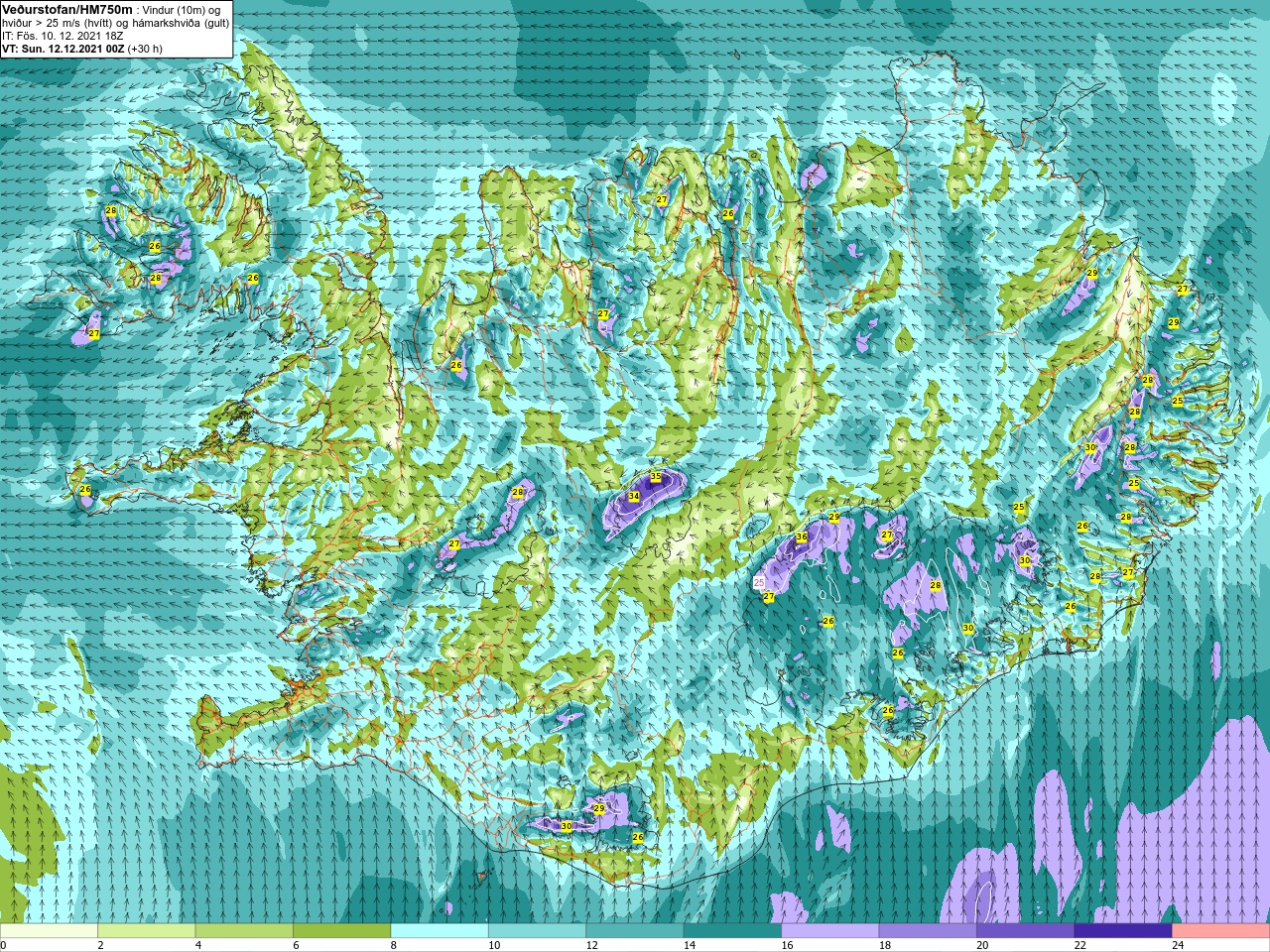This screenshot has width=1270, height=952.
Task: Click the yellow gust label 36
Action: coord(802,536)
